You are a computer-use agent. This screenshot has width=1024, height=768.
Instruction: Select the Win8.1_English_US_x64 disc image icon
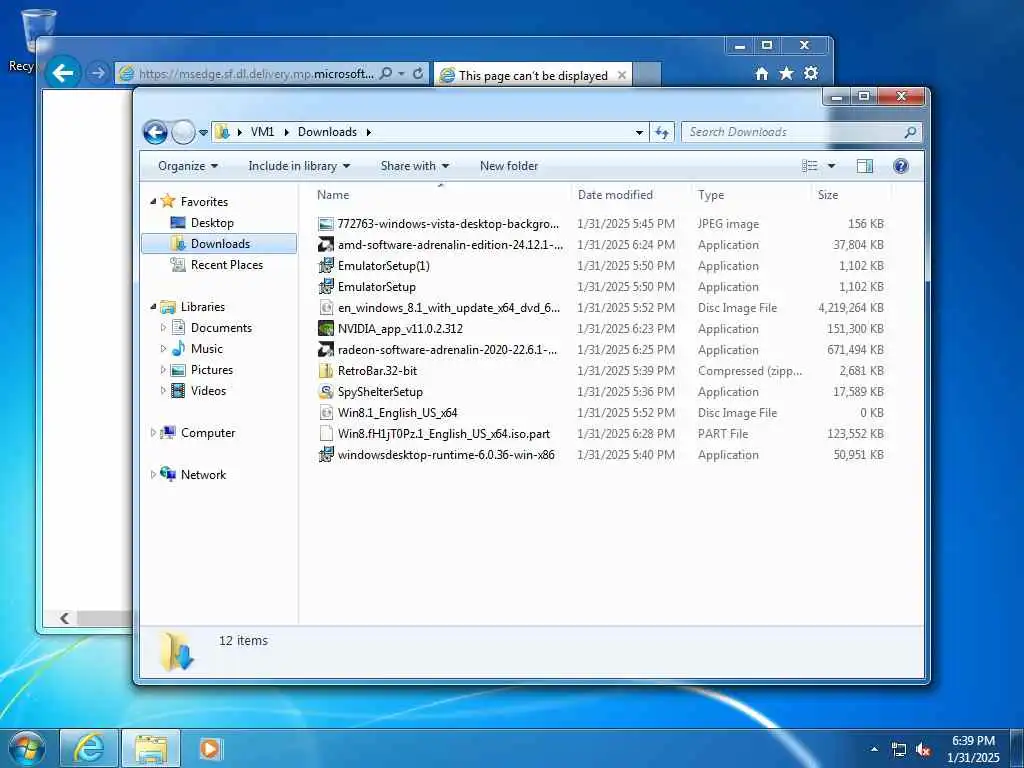[x=325, y=413]
